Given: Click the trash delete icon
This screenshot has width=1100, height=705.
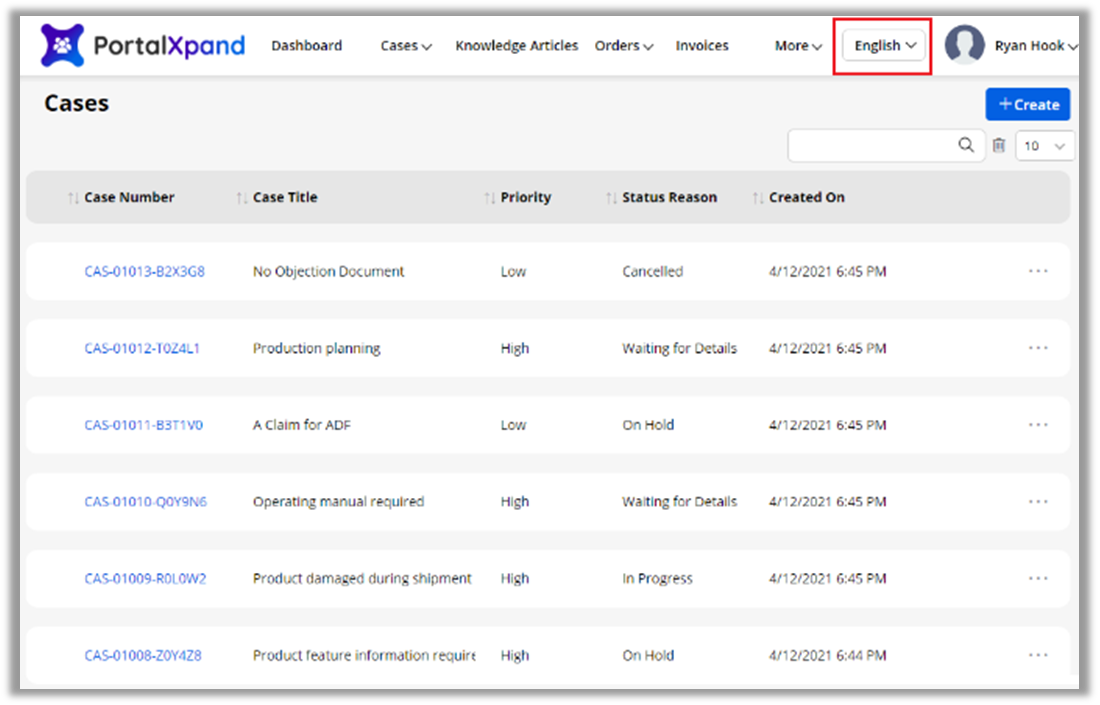Looking at the screenshot, I should [998, 146].
